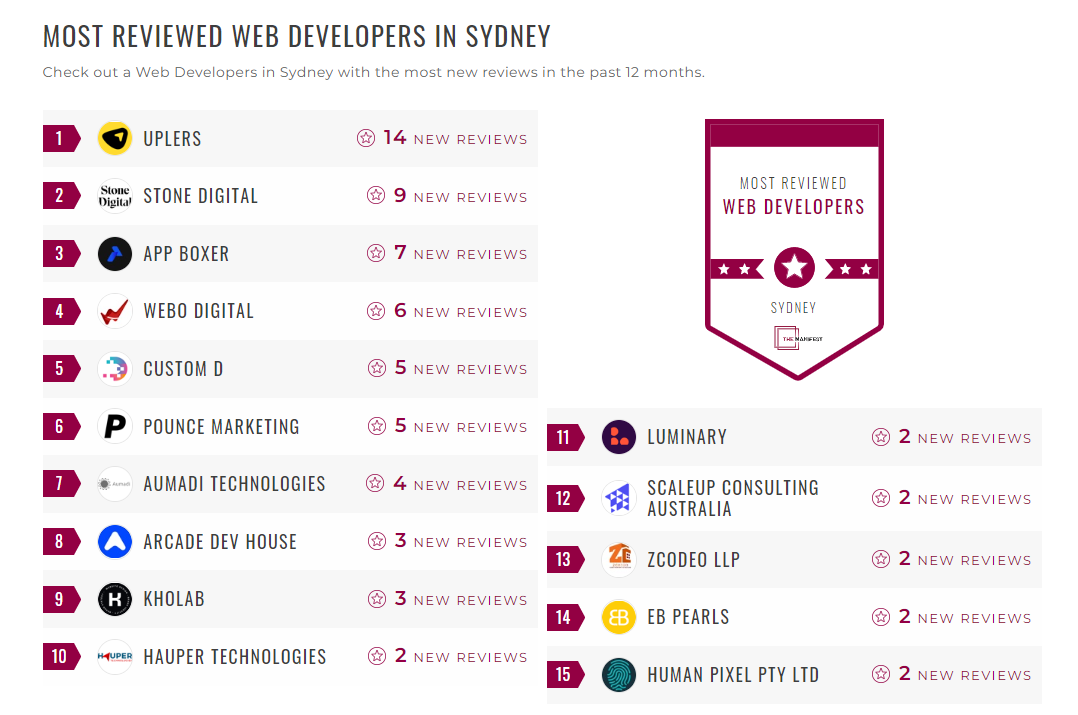The image size is (1078, 715).
Task: Click the Aumadi Technologies row
Action: [x=232, y=483]
